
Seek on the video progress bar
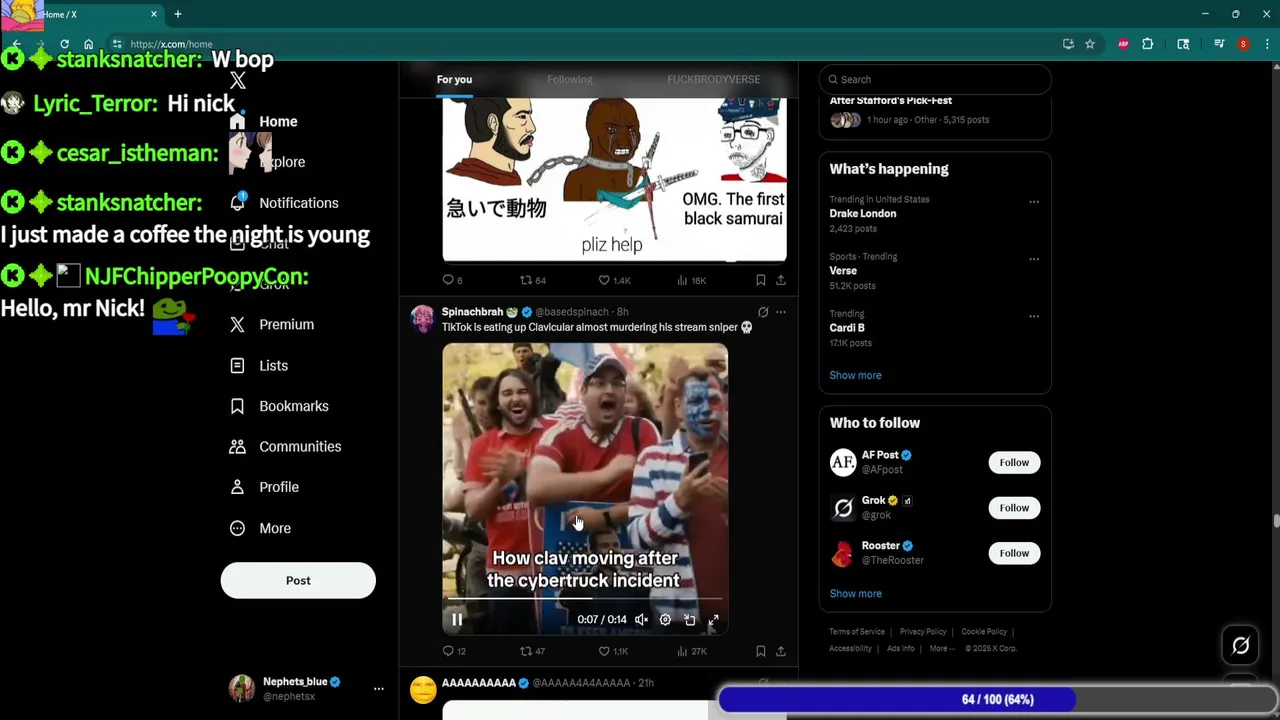click(x=585, y=599)
